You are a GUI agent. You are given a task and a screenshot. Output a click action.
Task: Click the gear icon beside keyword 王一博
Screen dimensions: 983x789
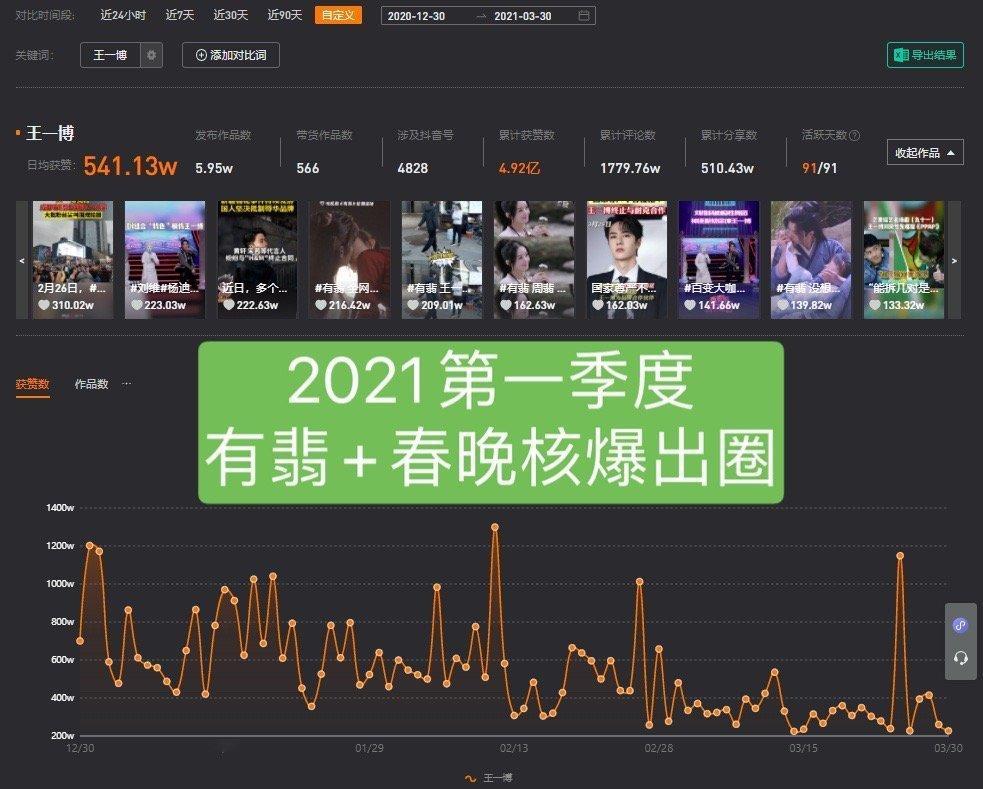coord(151,55)
